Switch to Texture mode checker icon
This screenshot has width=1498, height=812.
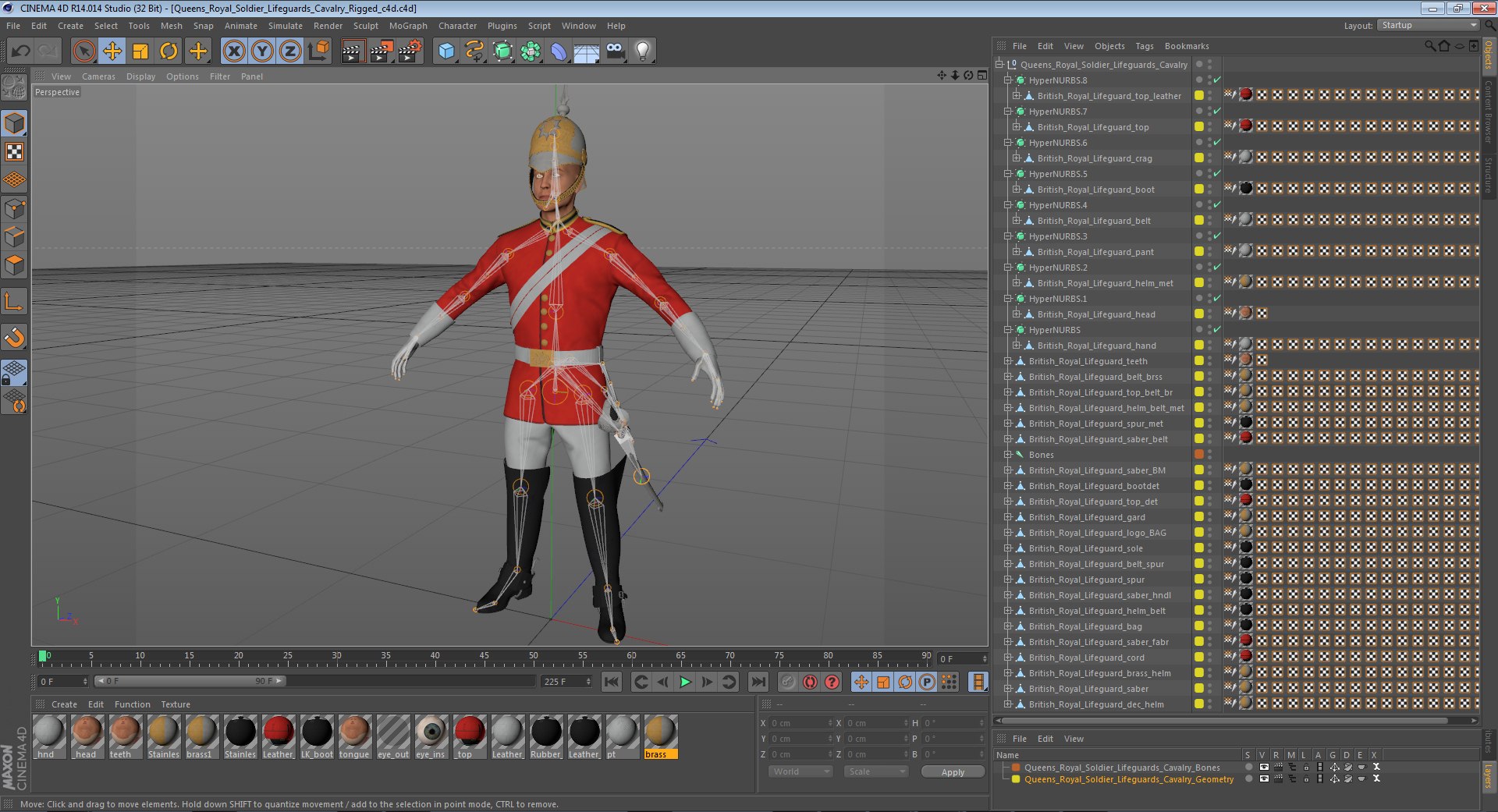[15, 152]
